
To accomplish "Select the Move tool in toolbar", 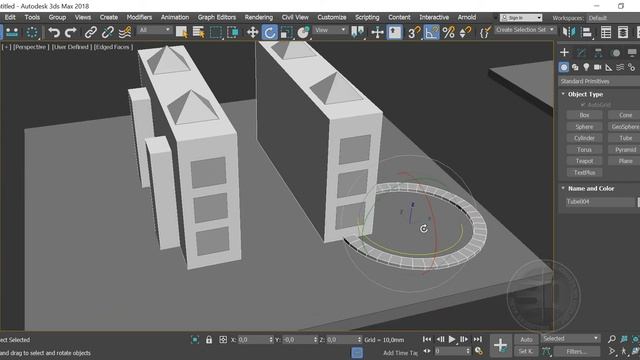I will click(253, 32).
